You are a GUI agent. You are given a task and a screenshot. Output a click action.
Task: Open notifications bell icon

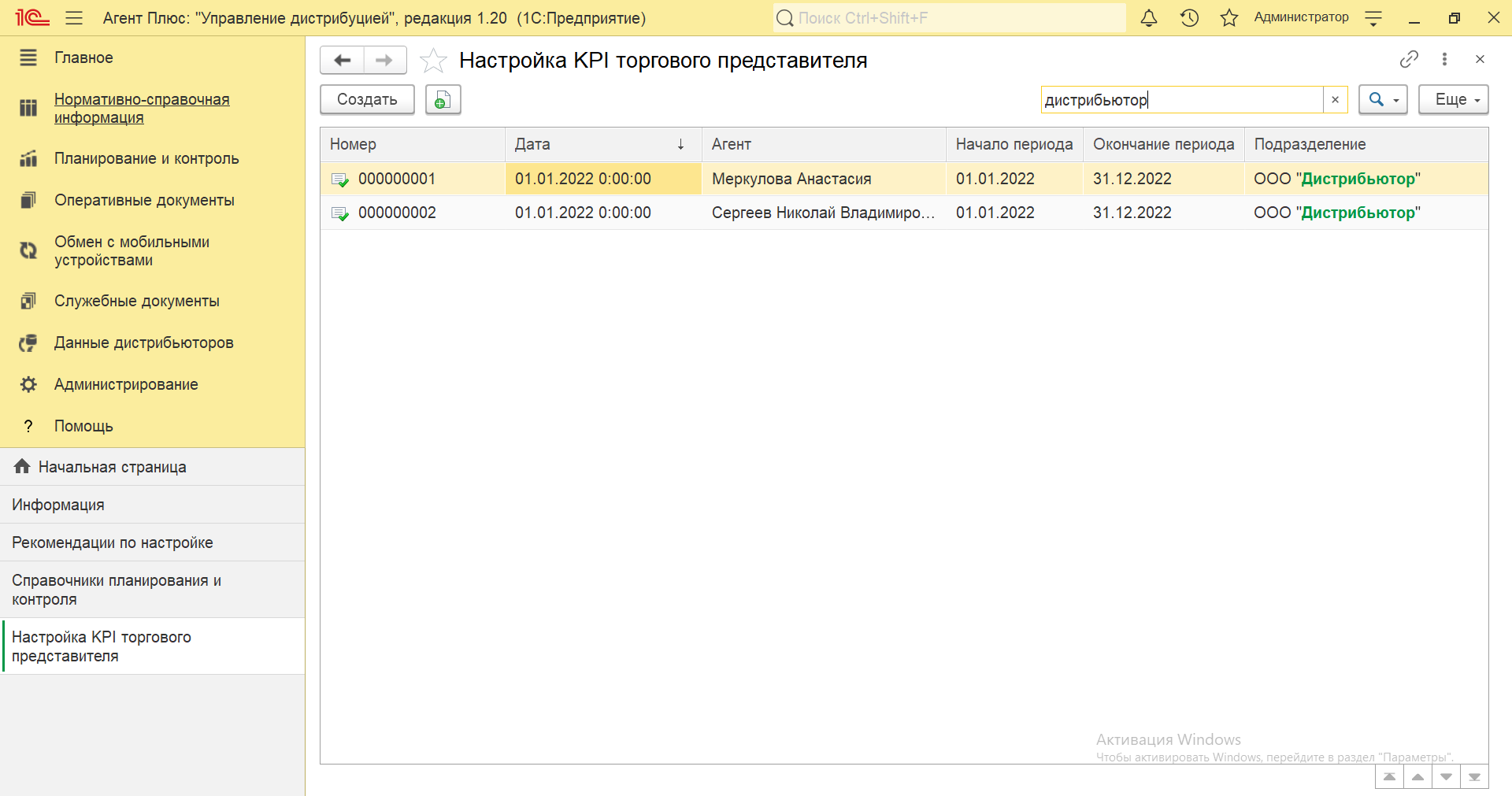1149,17
